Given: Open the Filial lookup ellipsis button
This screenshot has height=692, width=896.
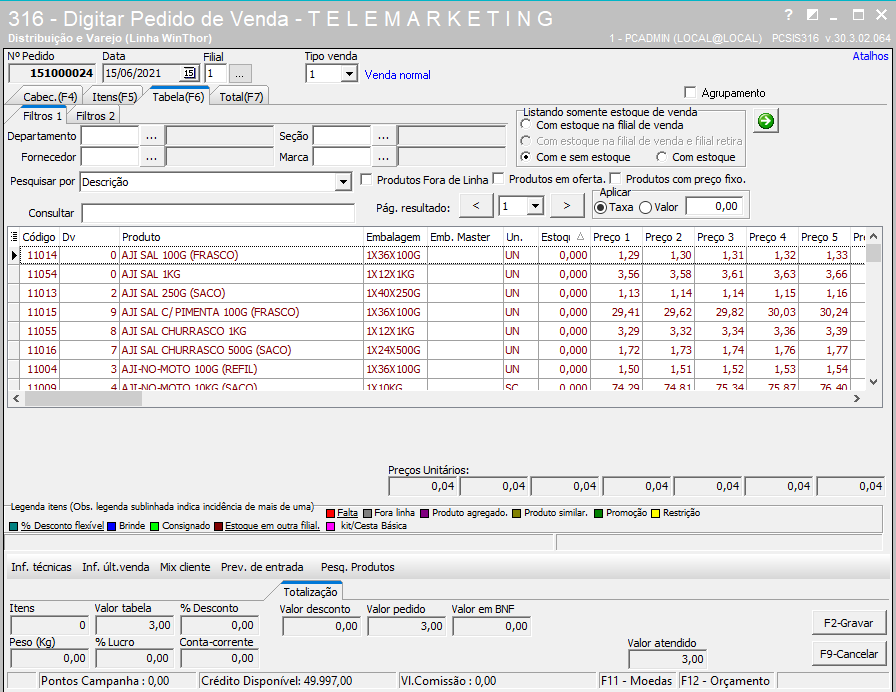Looking at the screenshot, I should tap(240, 74).
